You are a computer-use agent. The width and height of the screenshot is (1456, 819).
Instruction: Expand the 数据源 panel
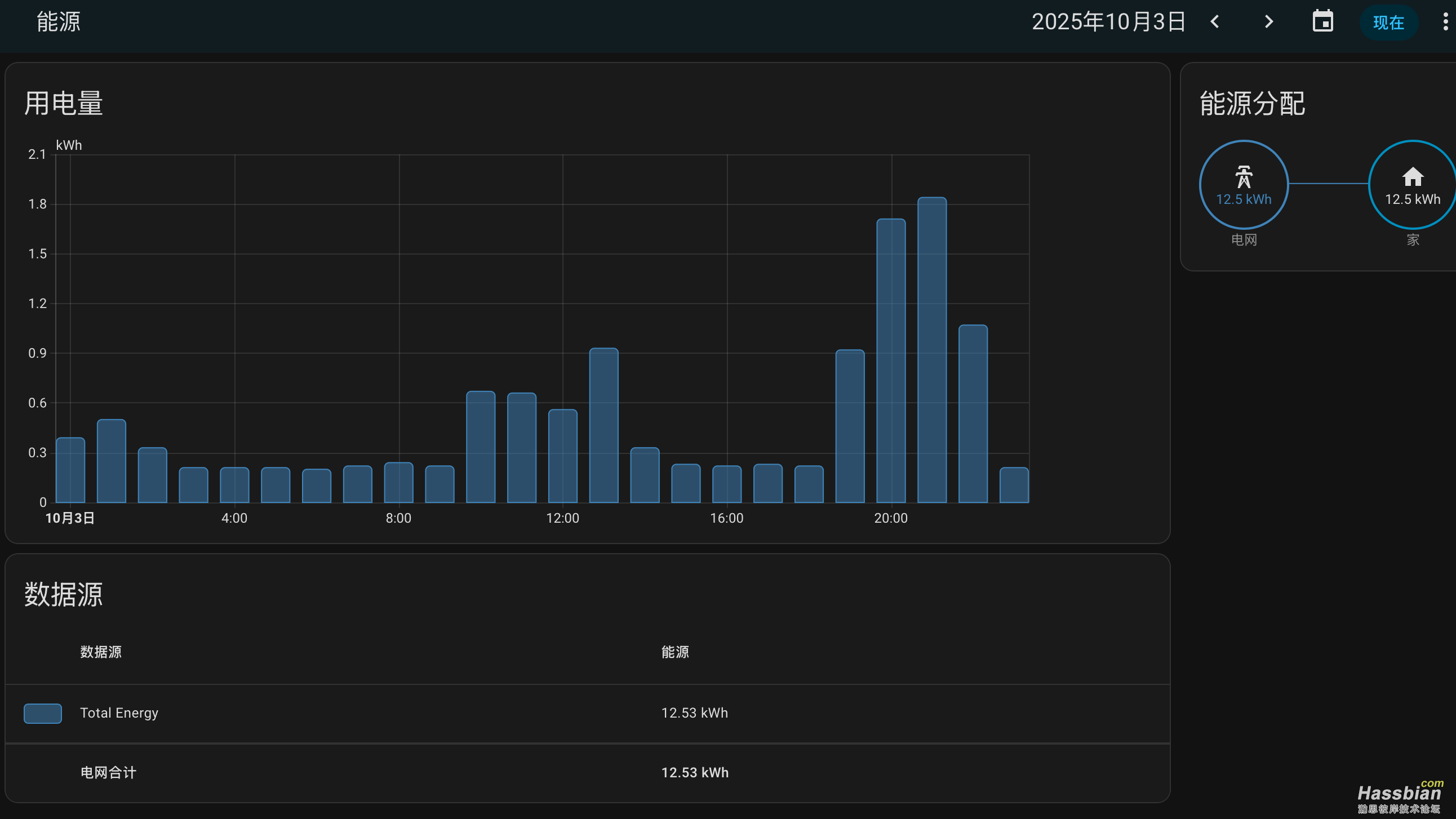click(63, 595)
